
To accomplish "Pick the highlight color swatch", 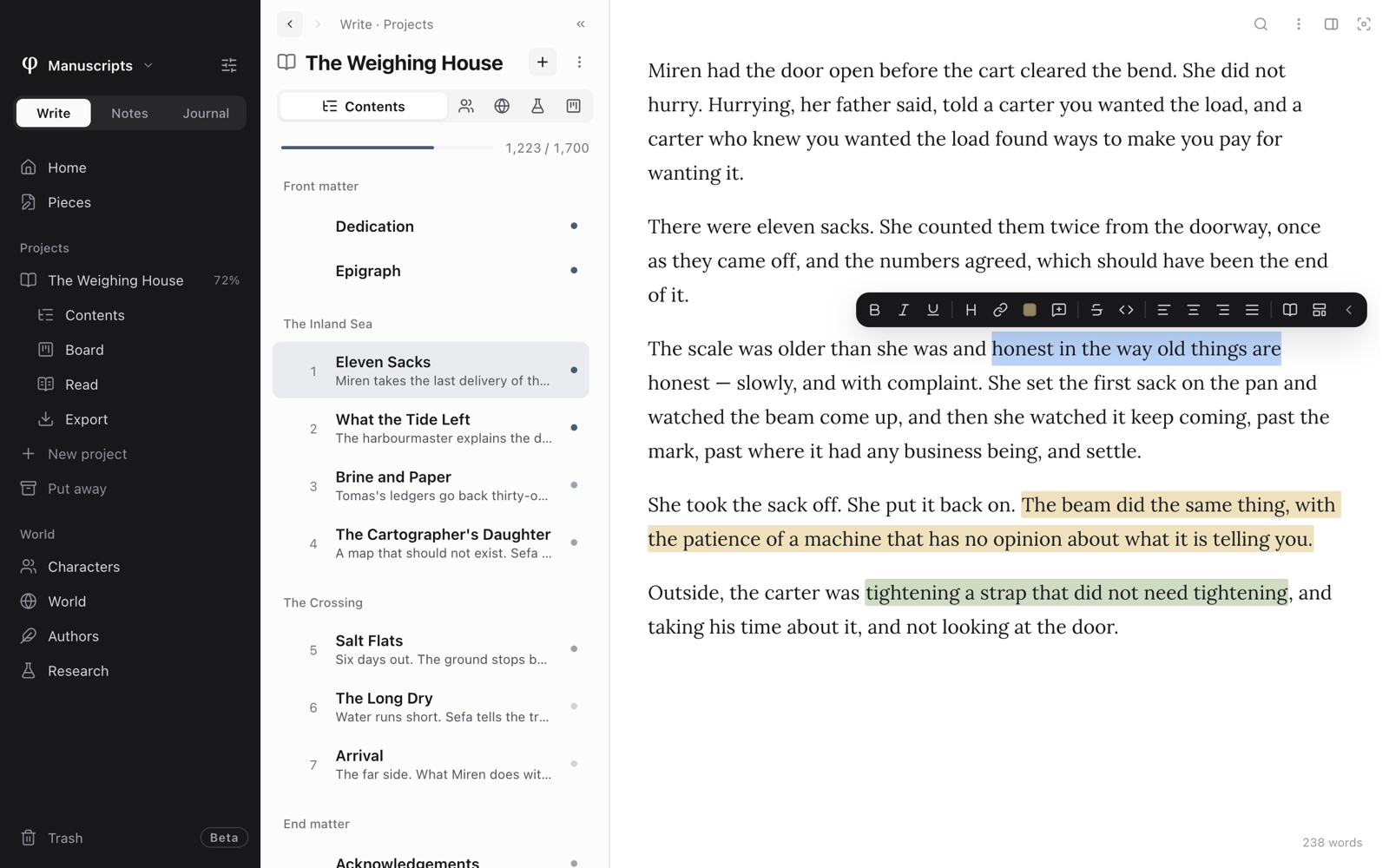I will click(x=1030, y=310).
